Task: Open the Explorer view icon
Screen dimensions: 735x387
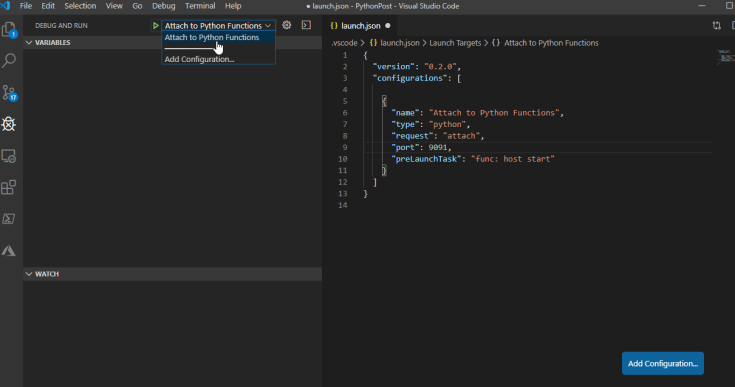Action: point(9,30)
